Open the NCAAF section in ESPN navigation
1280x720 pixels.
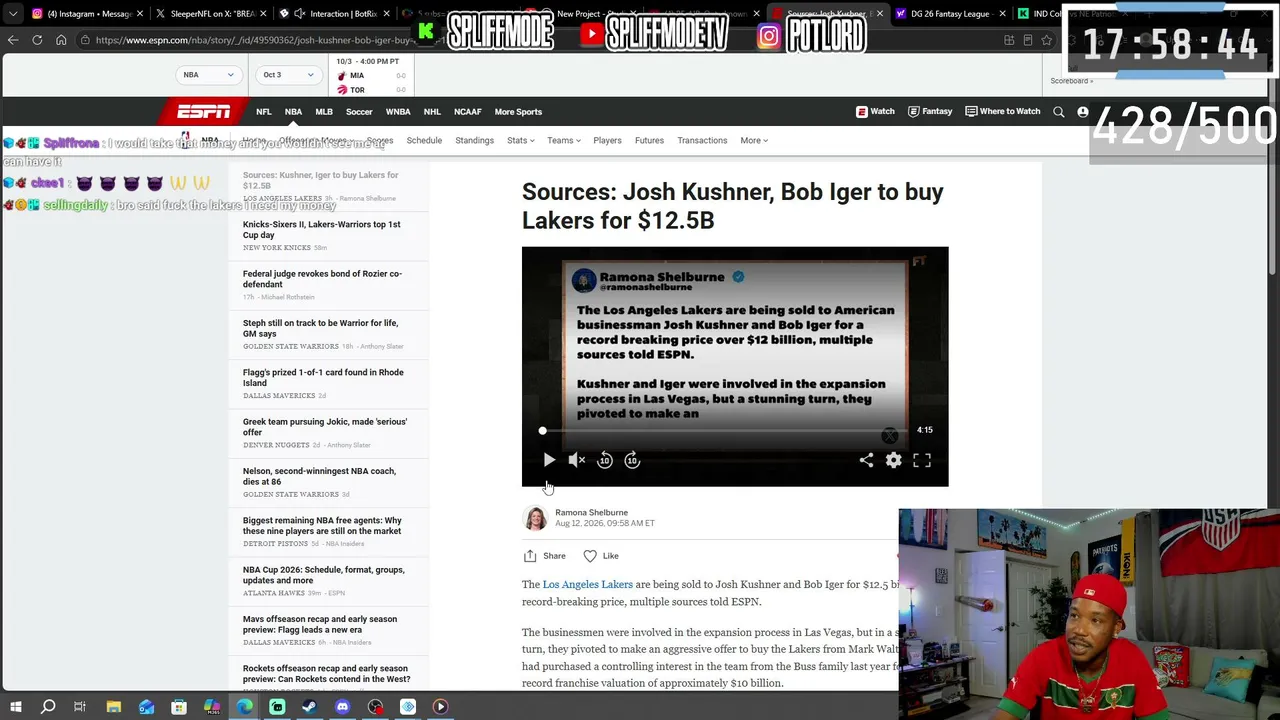coord(468,112)
